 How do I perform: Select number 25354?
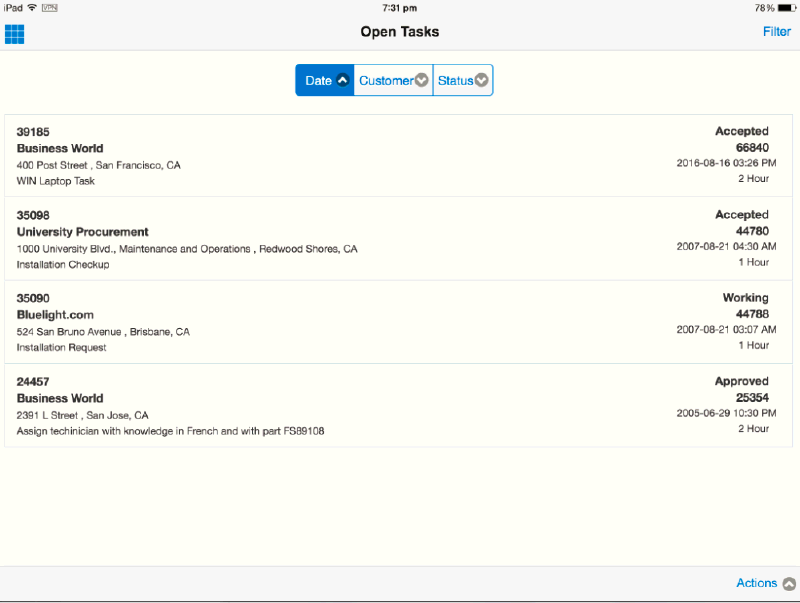pyautogui.click(x=752, y=397)
